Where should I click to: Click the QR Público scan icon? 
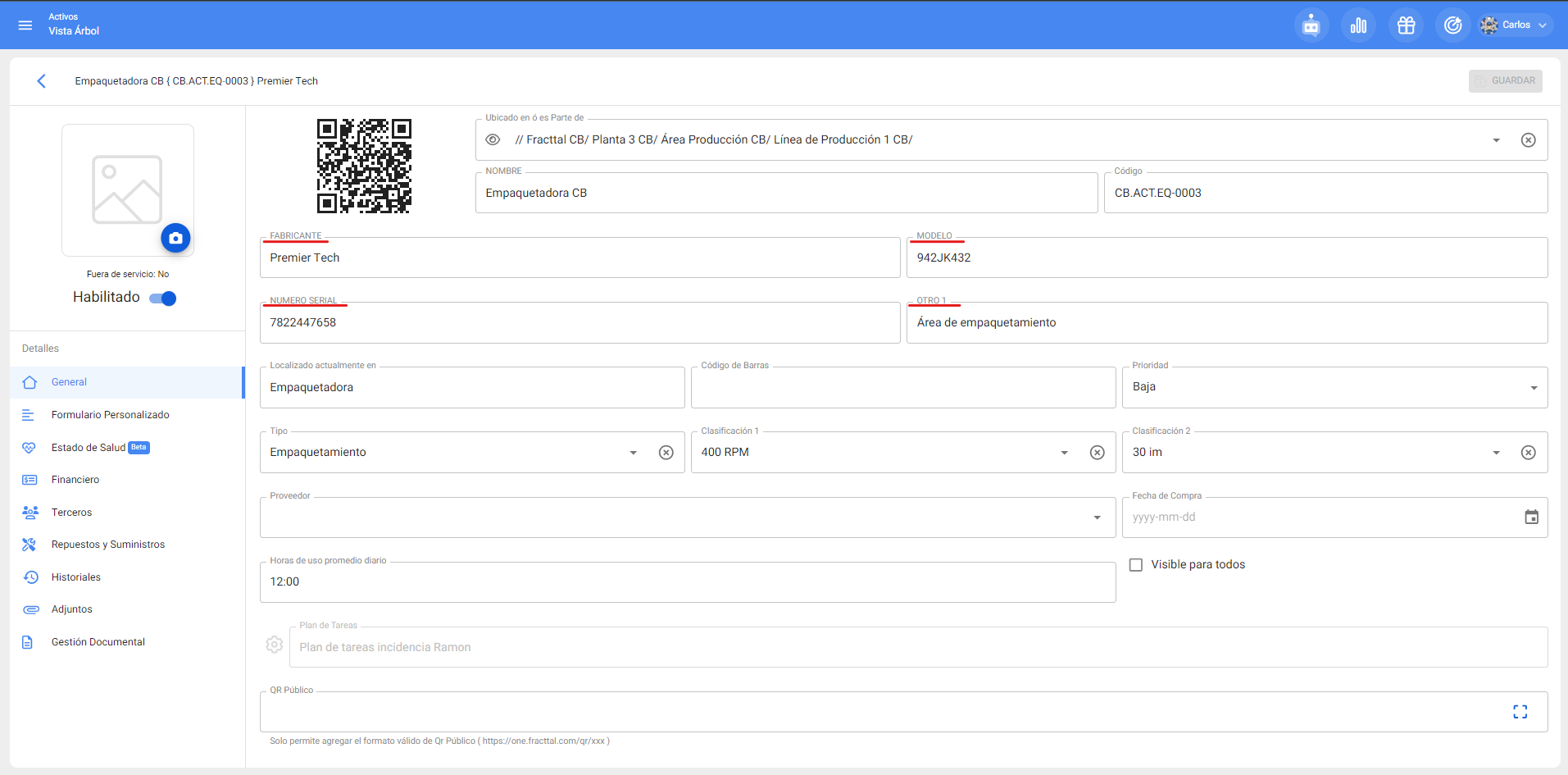click(1520, 712)
